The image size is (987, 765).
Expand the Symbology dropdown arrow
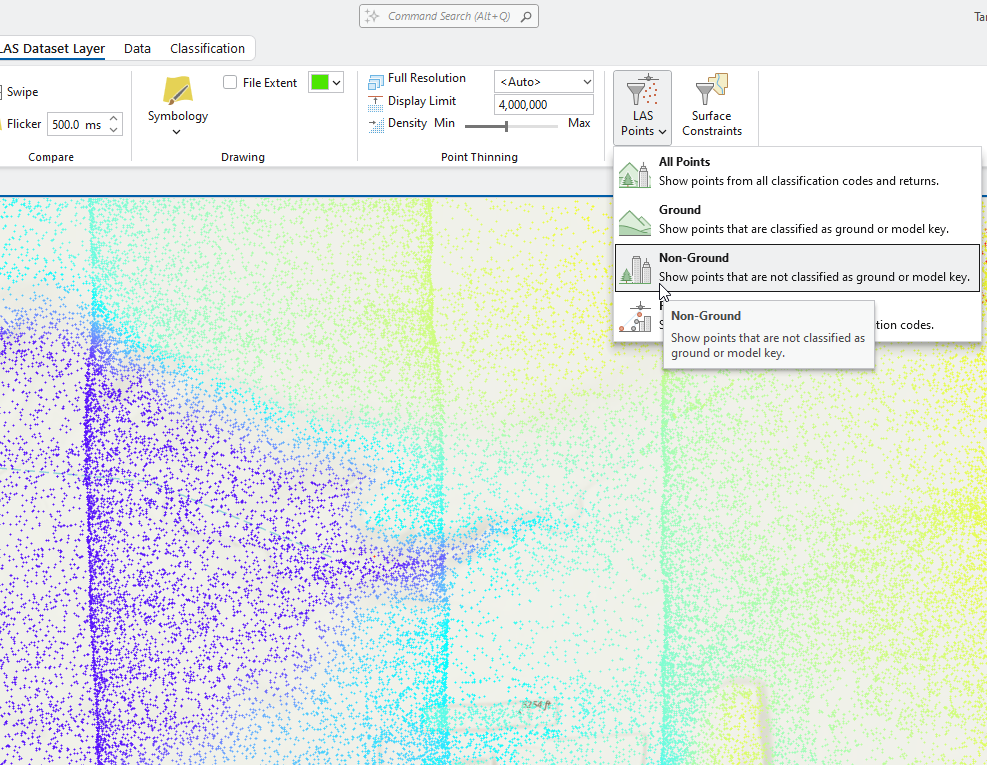coord(177,132)
